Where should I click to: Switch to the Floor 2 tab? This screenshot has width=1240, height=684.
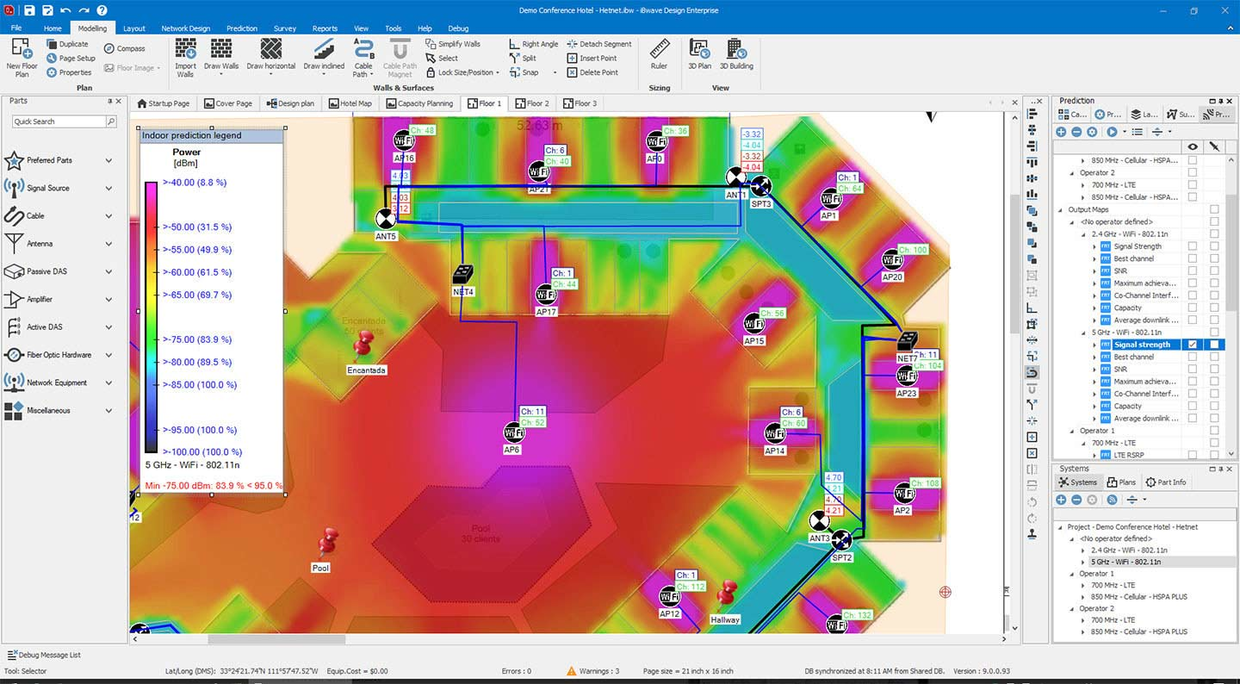532,103
